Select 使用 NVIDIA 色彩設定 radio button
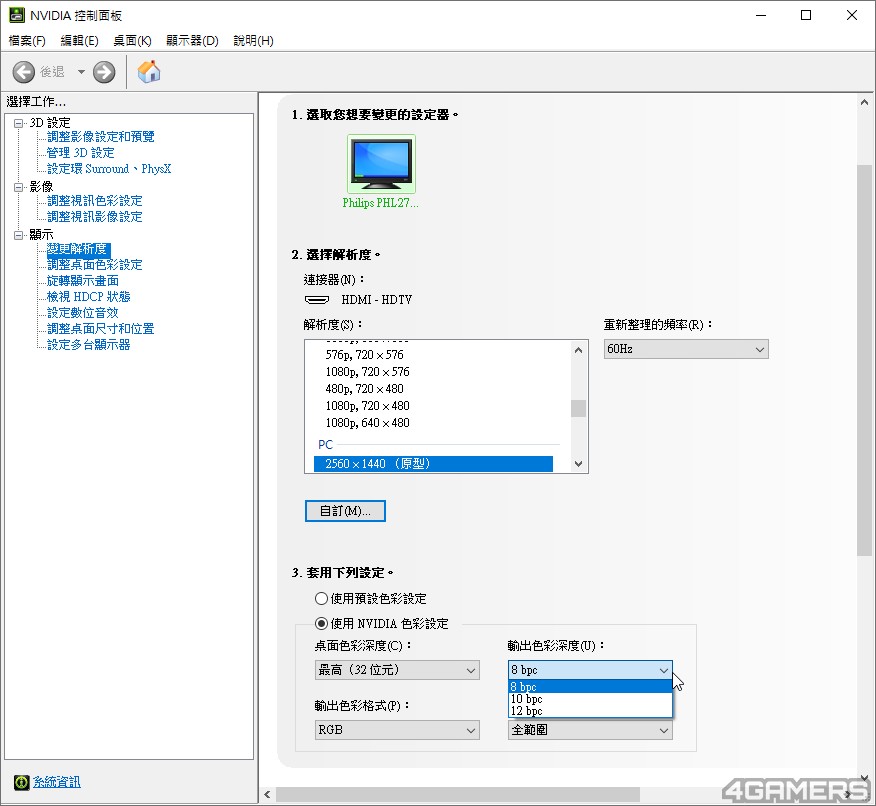The image size is (876, 806). (321, 623)
